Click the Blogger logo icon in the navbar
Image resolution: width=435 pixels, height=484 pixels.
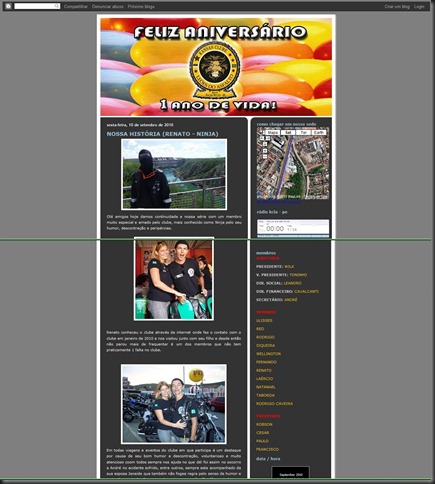[8, 6]
